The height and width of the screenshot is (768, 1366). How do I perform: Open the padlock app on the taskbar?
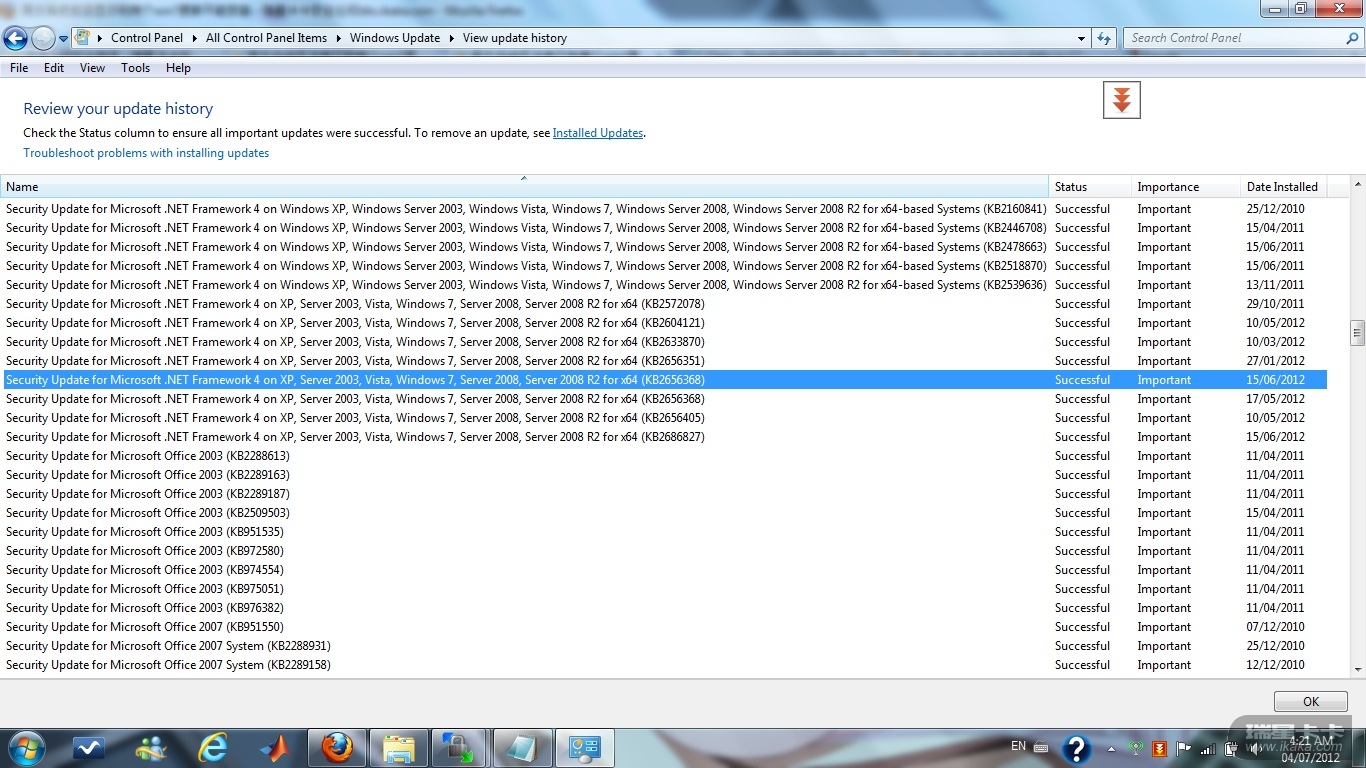tap(460, 748)
